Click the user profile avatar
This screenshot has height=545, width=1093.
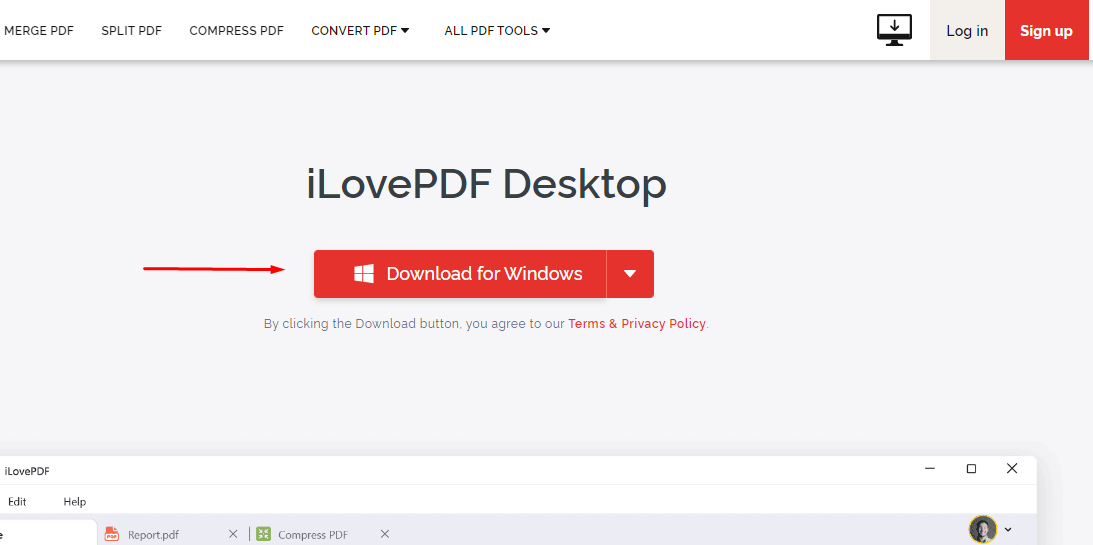tap(982, 529)
